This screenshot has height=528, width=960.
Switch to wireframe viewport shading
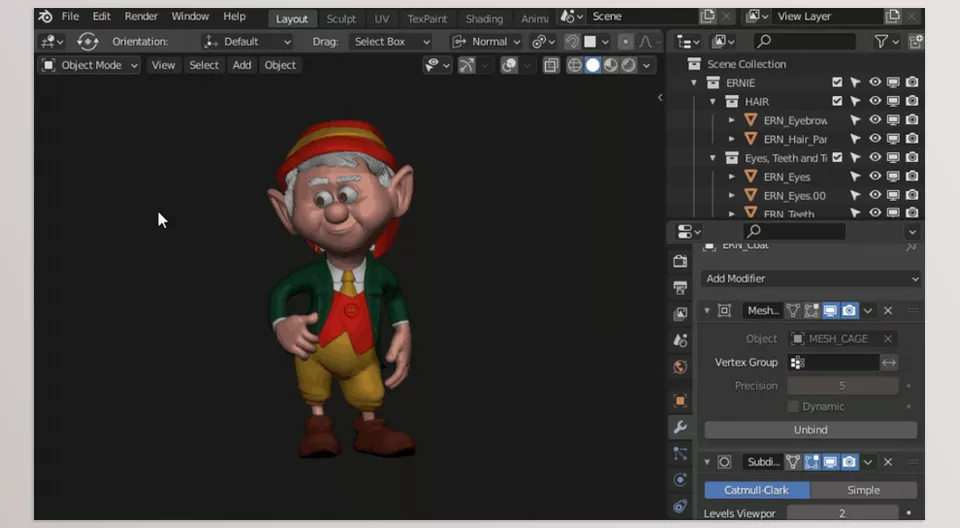[574, 65]
